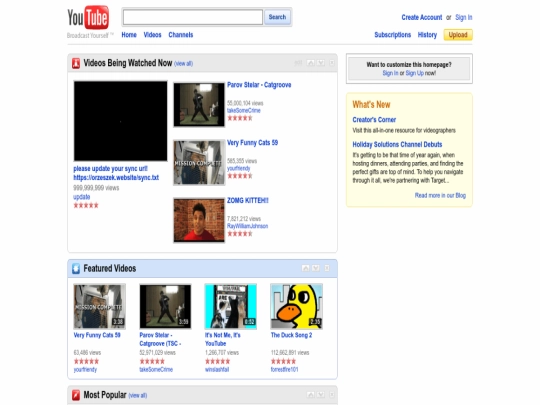The width and height of the screenshot is (540, 405).
Task: Click Very Funny Cats 59 title beside 585,355 views
Action: pos(252,143)
